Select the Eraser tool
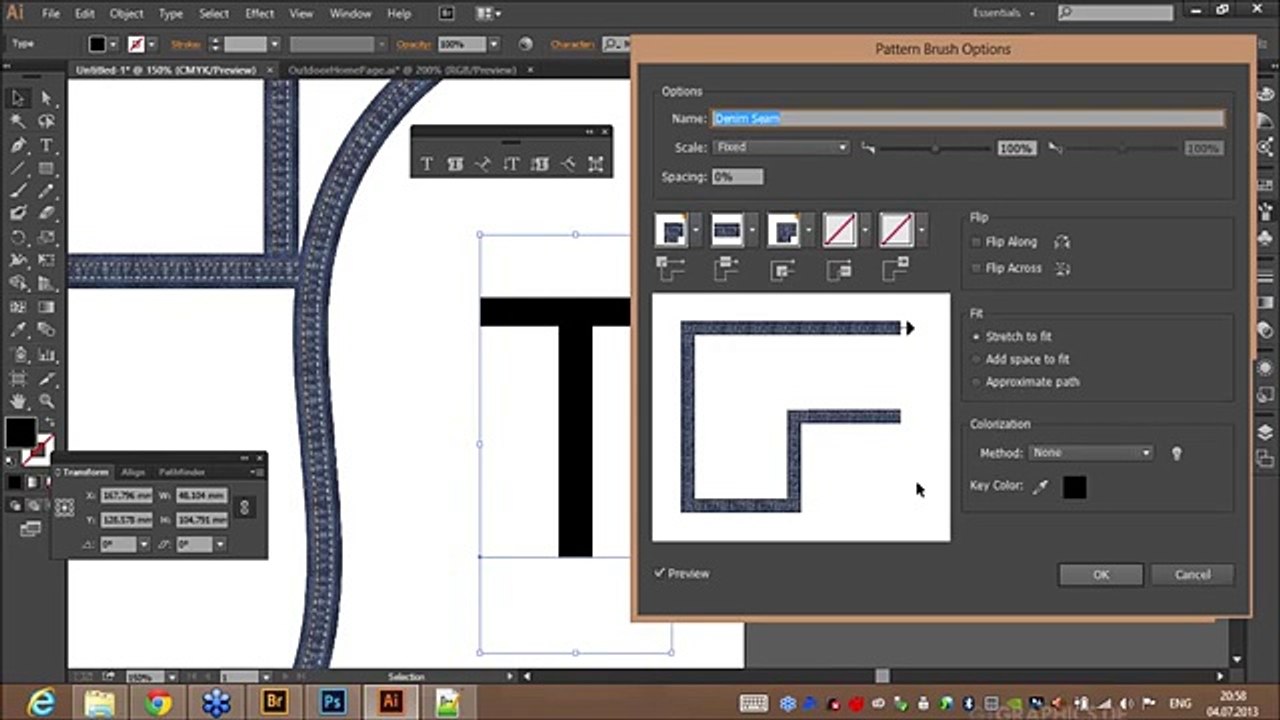Viewport: 1280px width, 720px height. point(46,213)
